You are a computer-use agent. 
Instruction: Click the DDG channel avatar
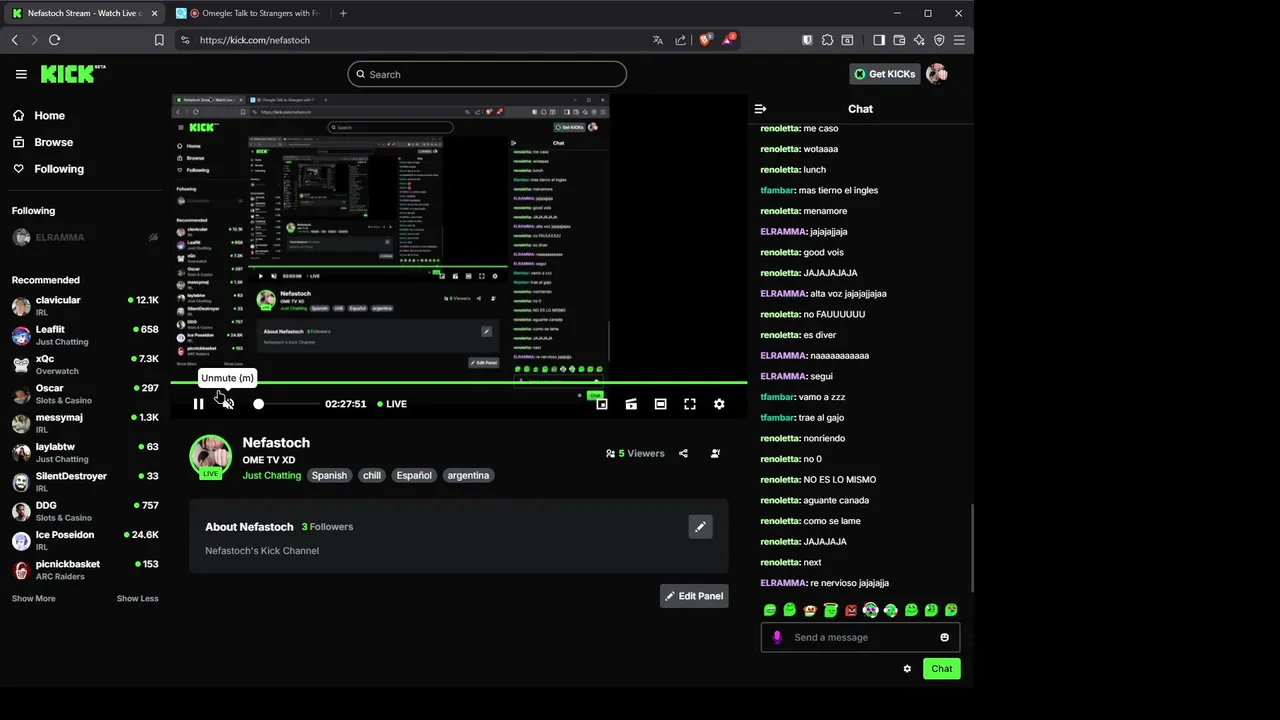[x=21, y=512]
